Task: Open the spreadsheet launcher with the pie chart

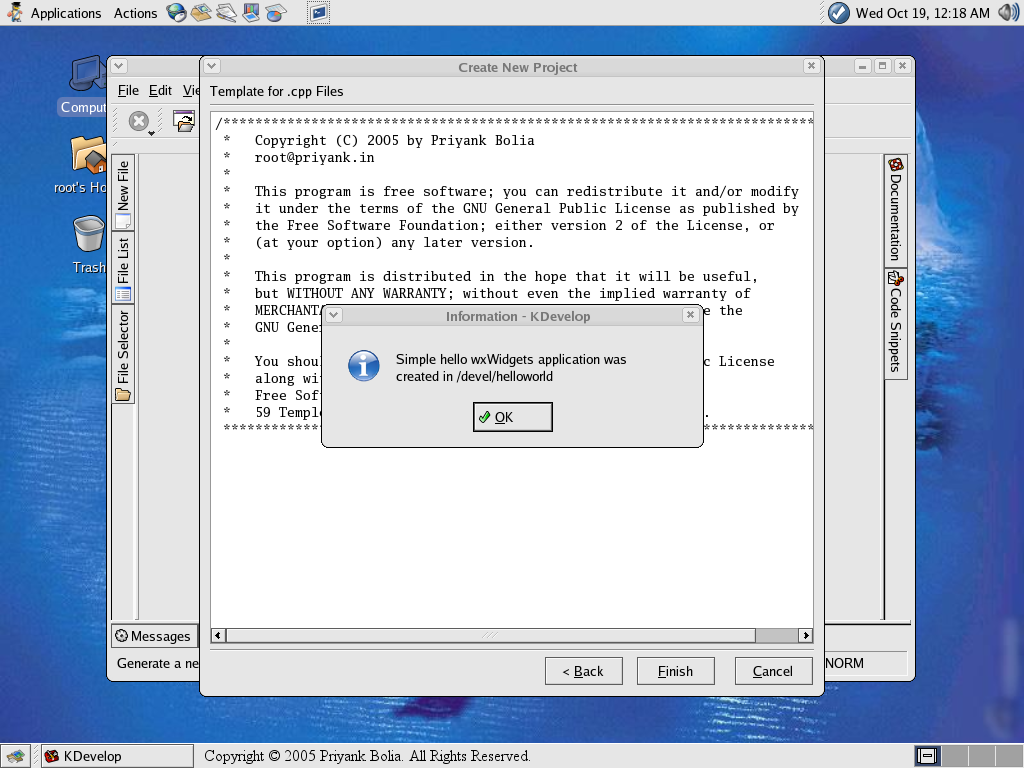Action: [x=276, y=12]
